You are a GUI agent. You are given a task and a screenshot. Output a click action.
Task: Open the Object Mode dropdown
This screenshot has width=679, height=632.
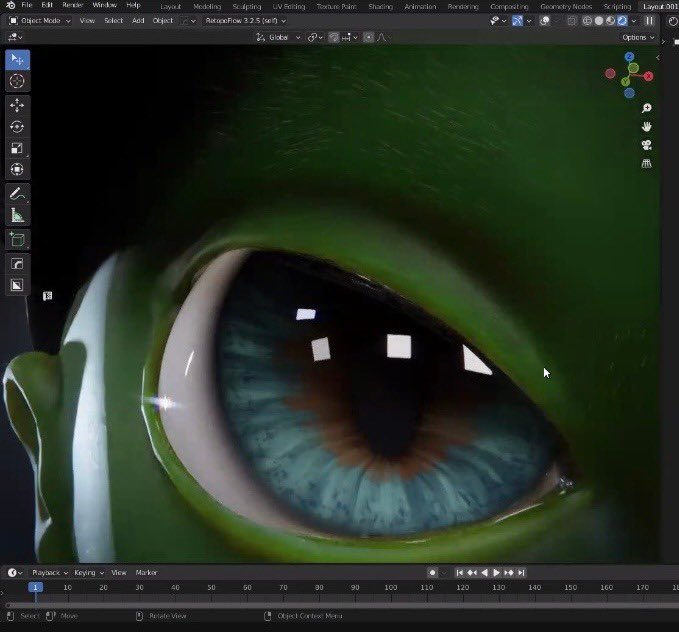coord(39,21)
